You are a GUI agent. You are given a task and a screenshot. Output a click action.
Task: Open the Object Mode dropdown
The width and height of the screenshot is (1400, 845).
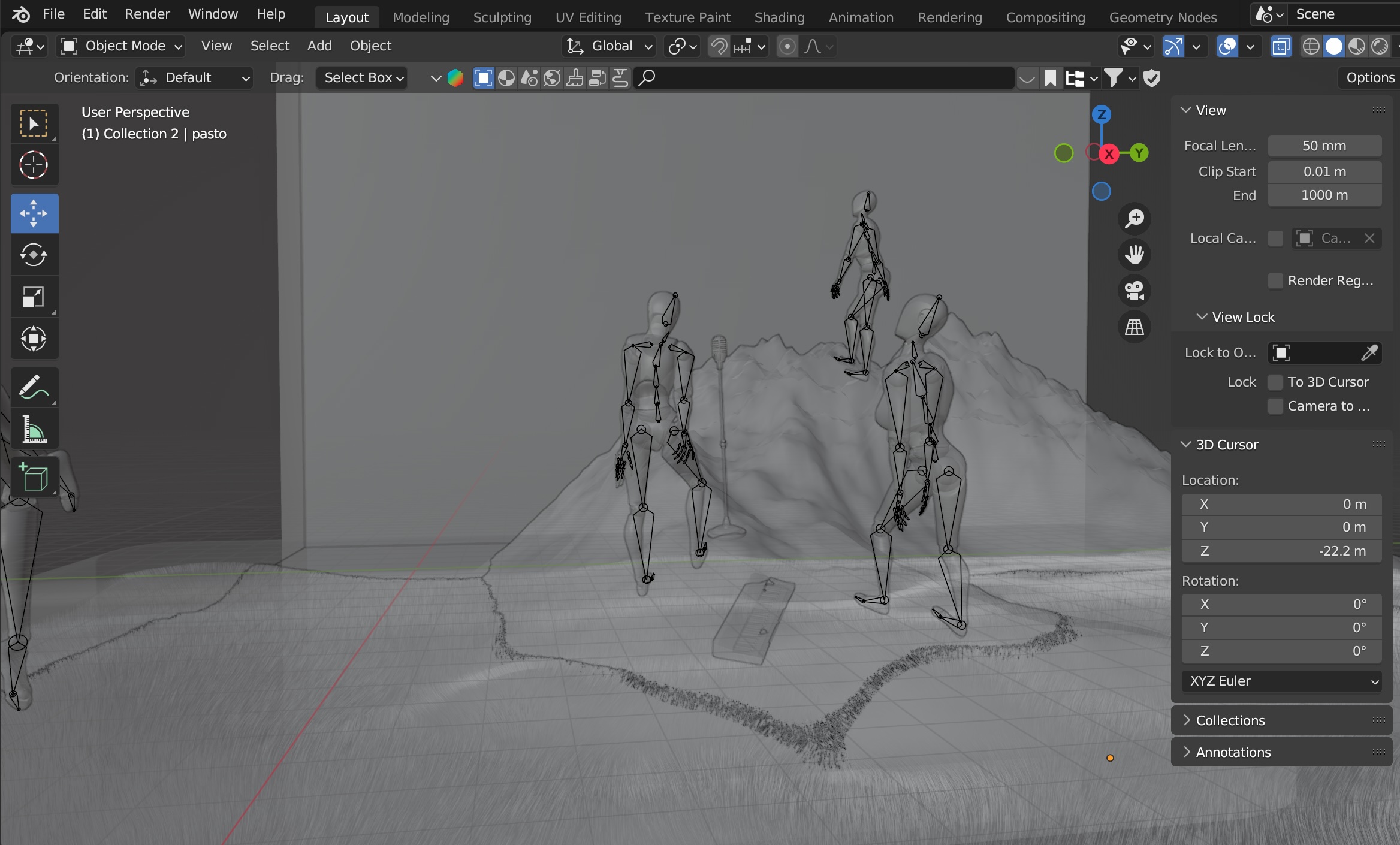[x=121, y=46]
